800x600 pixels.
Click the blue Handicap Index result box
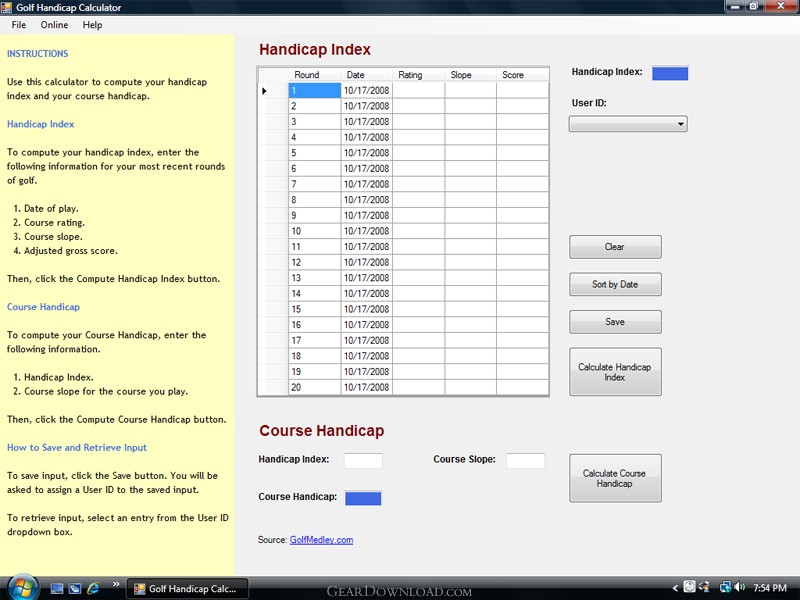pyautogui.click(x=670, y=73)
